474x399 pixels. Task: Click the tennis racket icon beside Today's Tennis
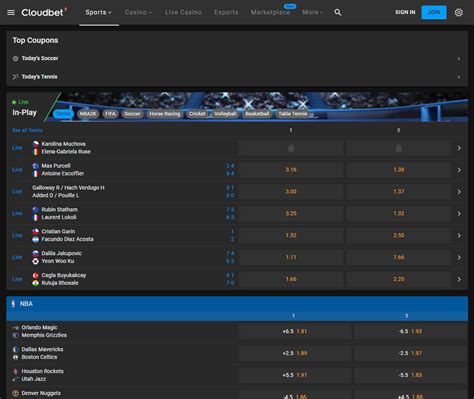pyautogui.click(x=15, y=77)
